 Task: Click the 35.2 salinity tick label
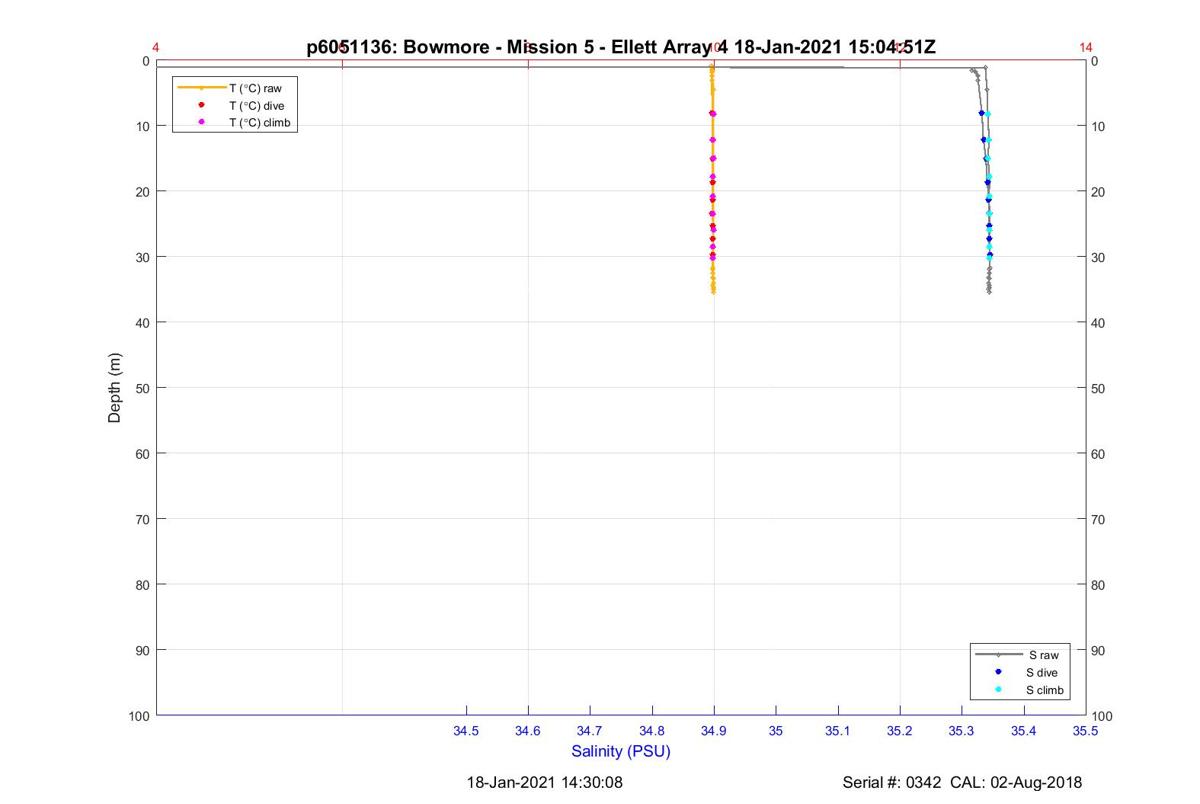coord(900,732)
